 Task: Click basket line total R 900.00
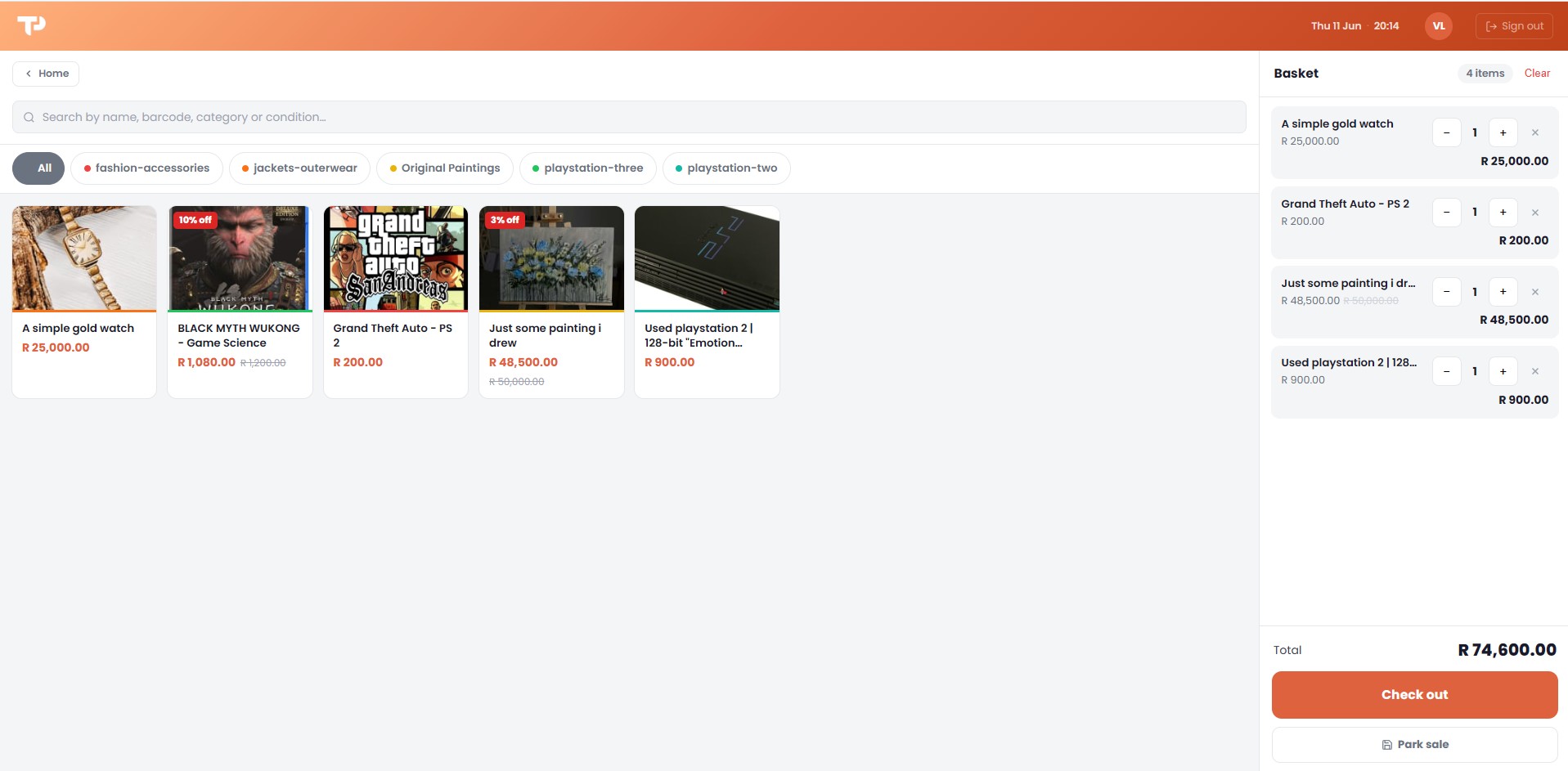[x=1523, y=400]
